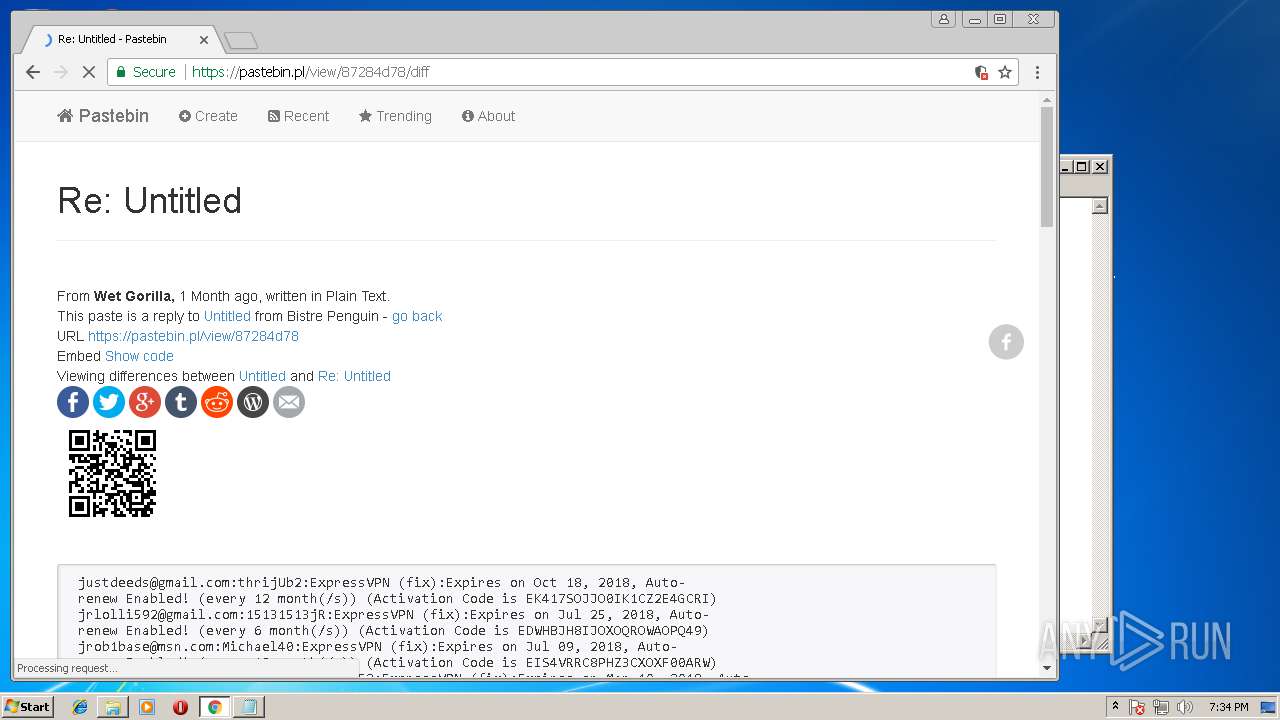Open the About page

point(488,116)
